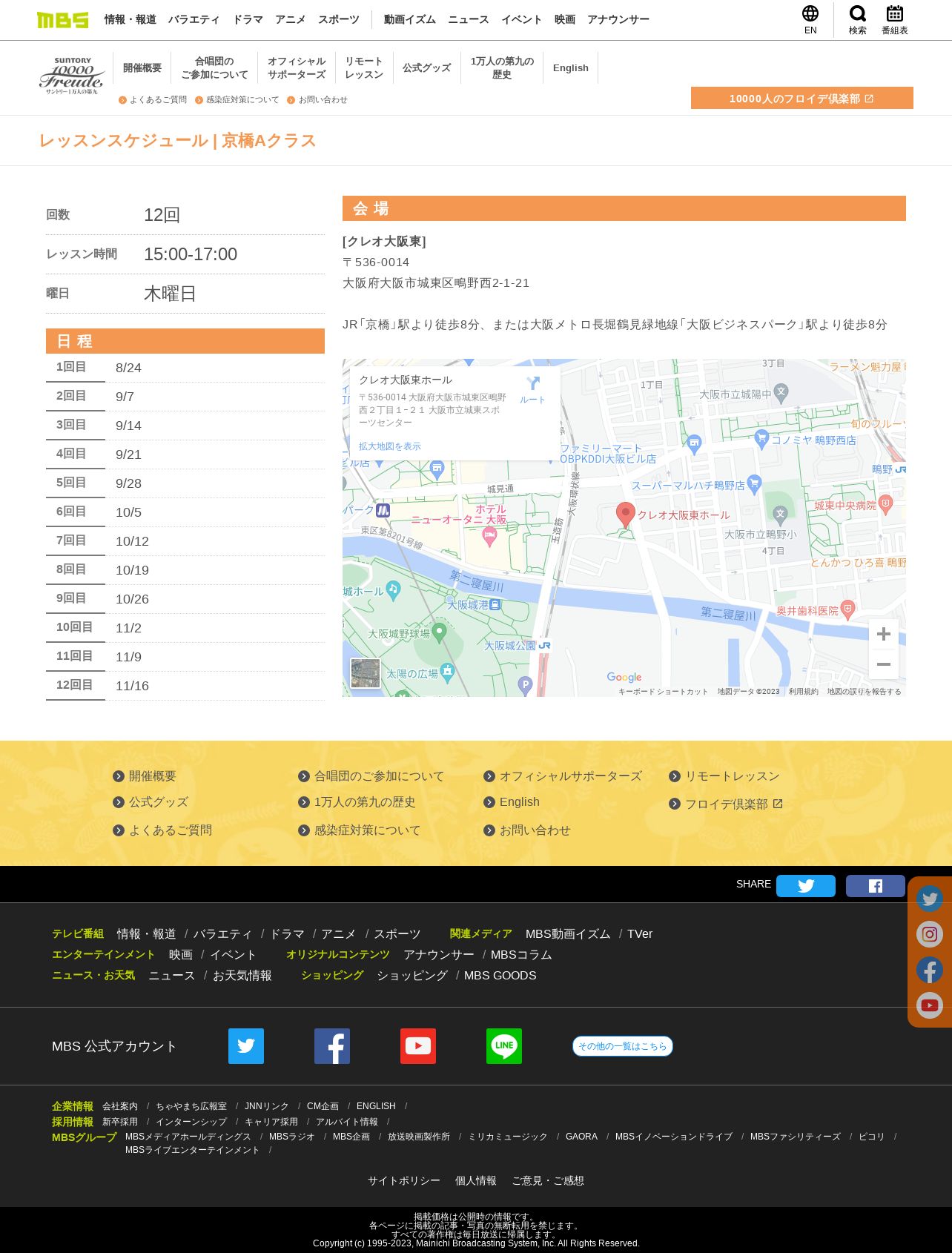Click キーボード ショートカット on the map

[x=664, y=692]
